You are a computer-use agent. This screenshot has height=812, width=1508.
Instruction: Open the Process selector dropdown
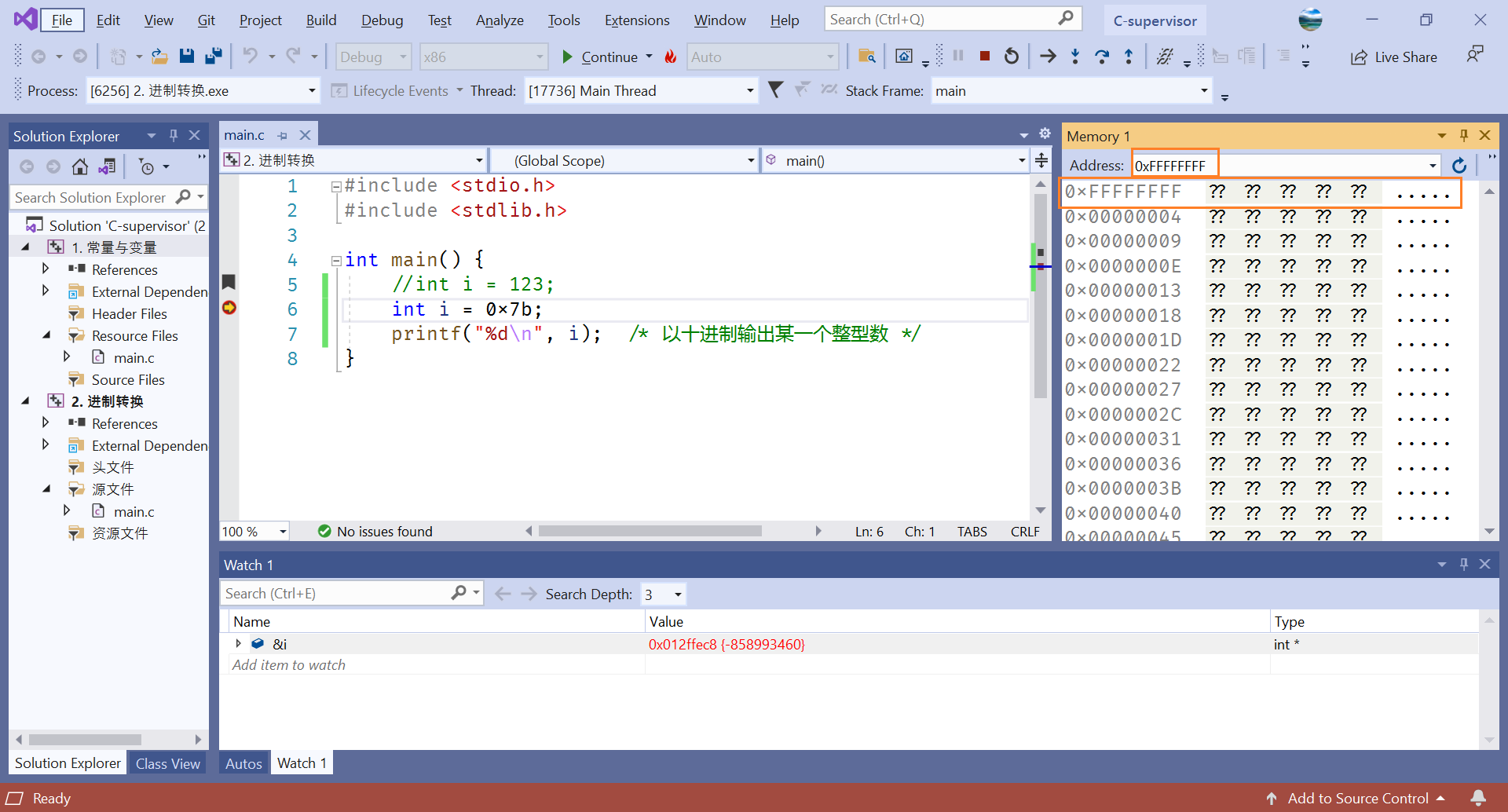pyautogui.click(x=312, y=91)
